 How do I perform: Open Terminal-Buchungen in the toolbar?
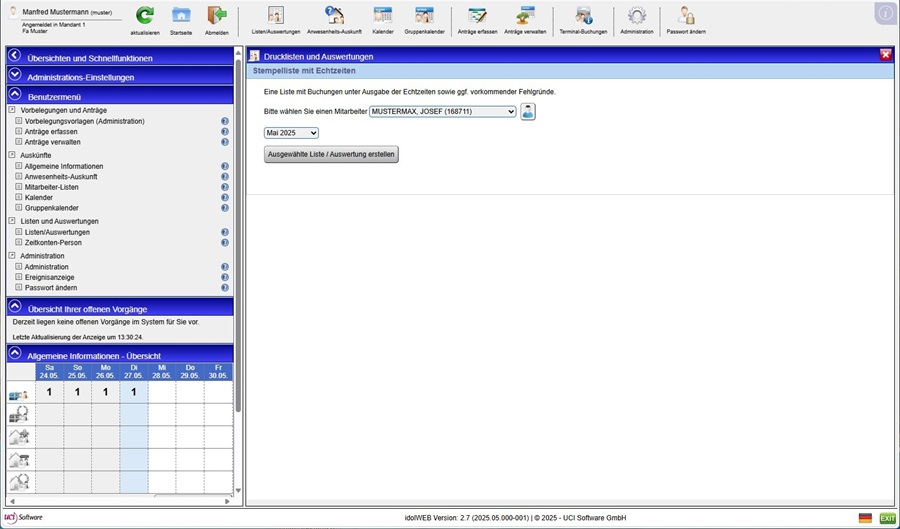584,16
